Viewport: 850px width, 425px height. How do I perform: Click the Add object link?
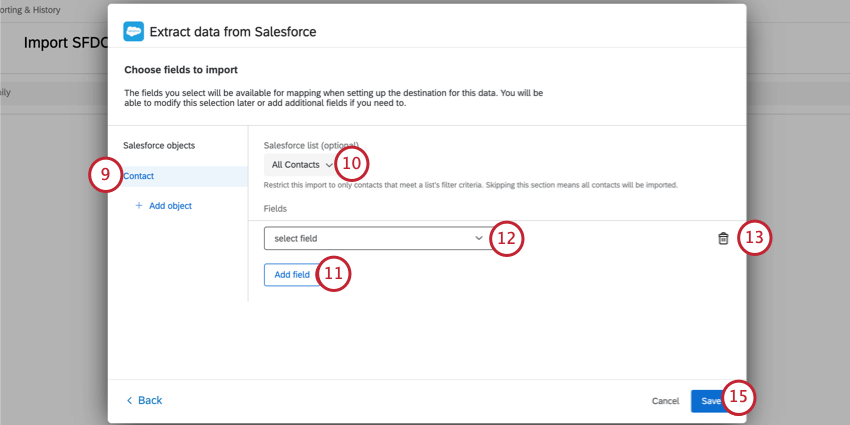click(x=170, y=206)
